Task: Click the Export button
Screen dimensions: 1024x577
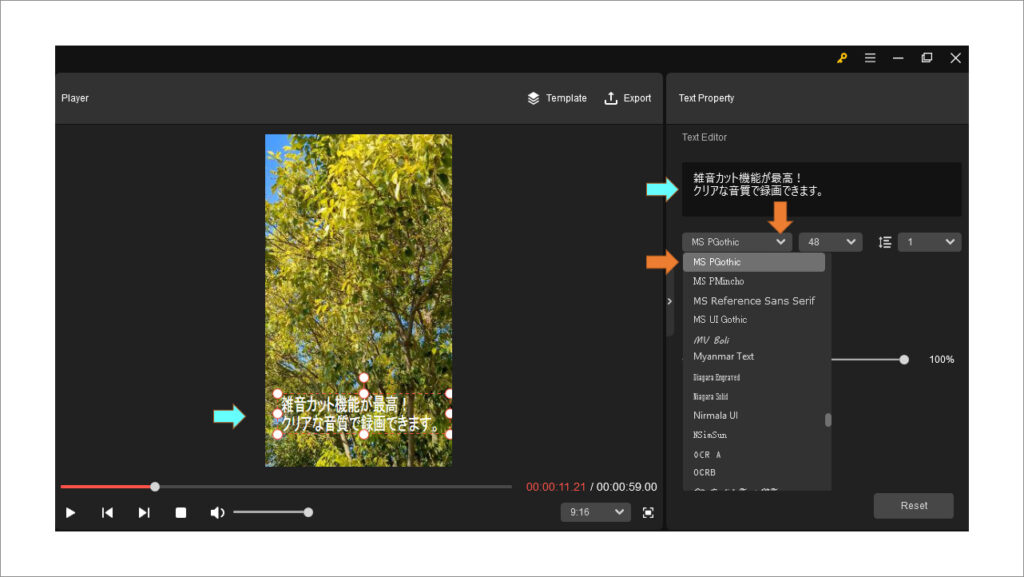Action: point(627,98)
